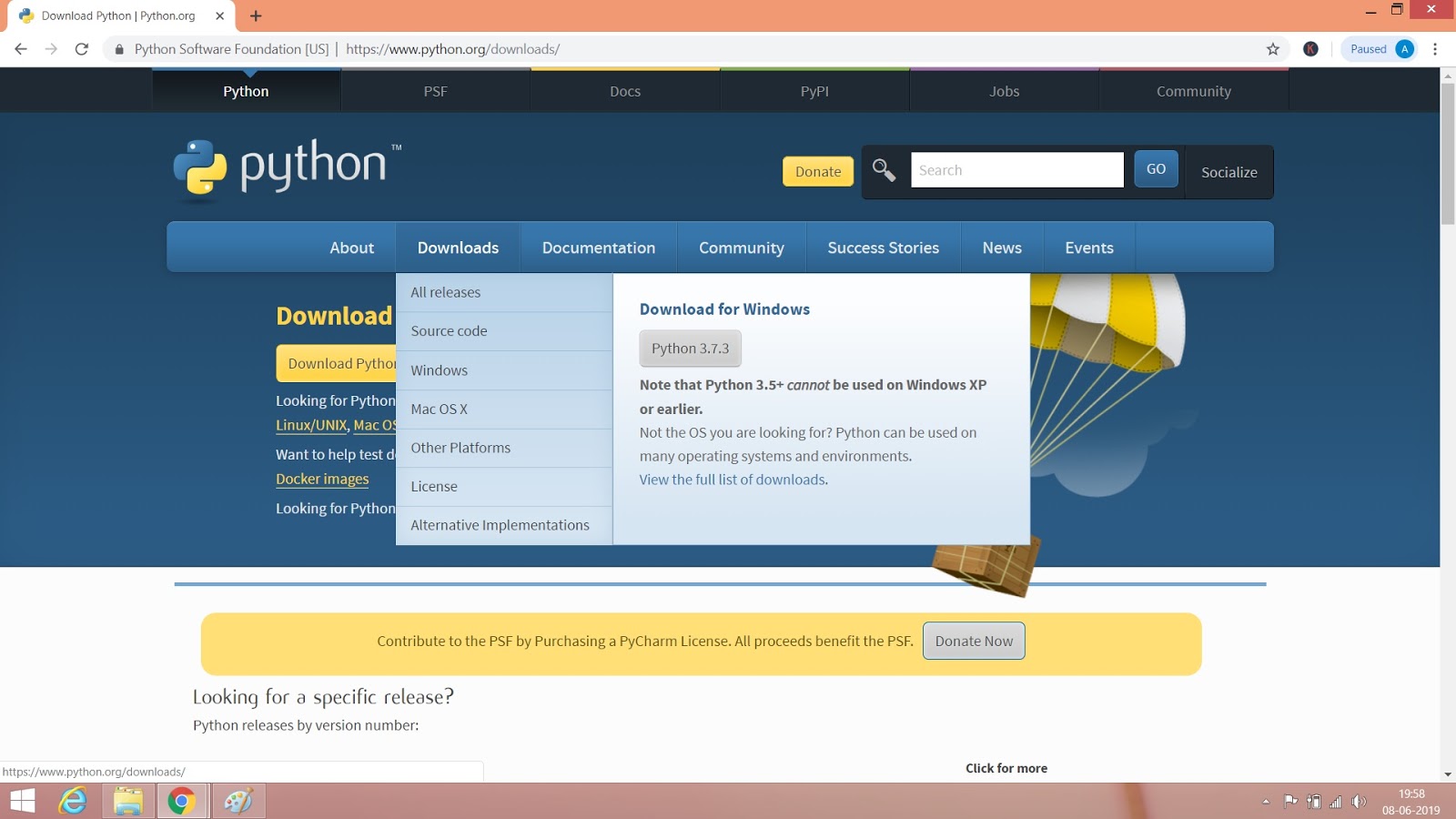Viewport: 1456px width, 819px height.
Task: Open the Downloads navigation menu
Action: [458, 248]
